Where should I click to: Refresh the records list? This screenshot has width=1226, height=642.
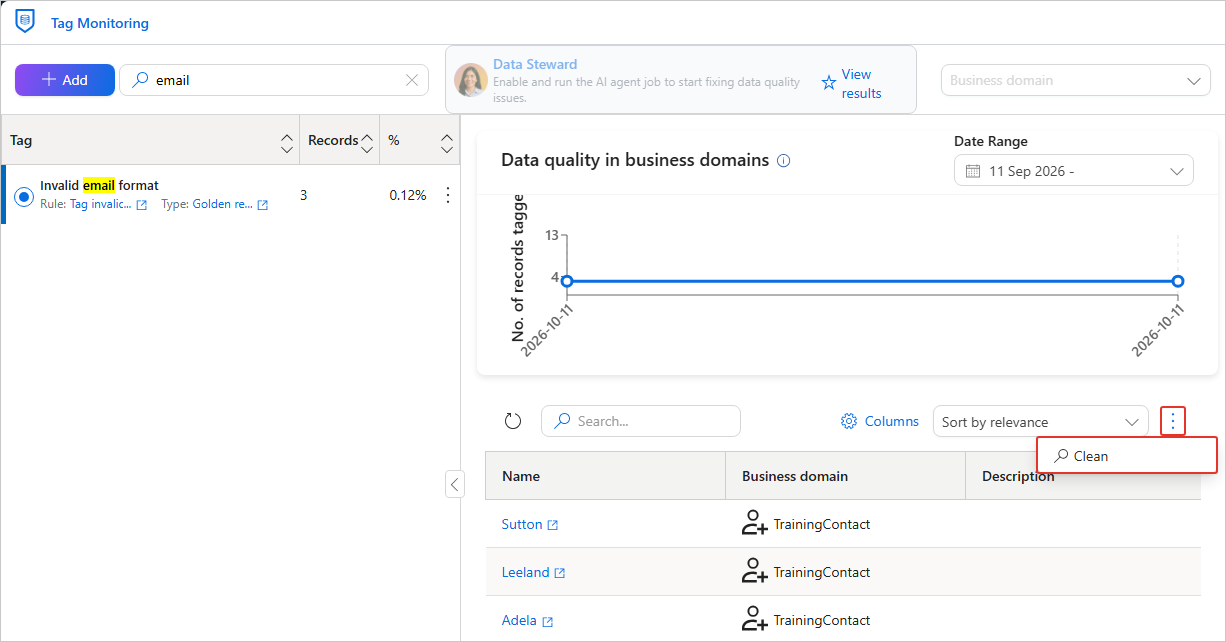[x=513, y=421]
